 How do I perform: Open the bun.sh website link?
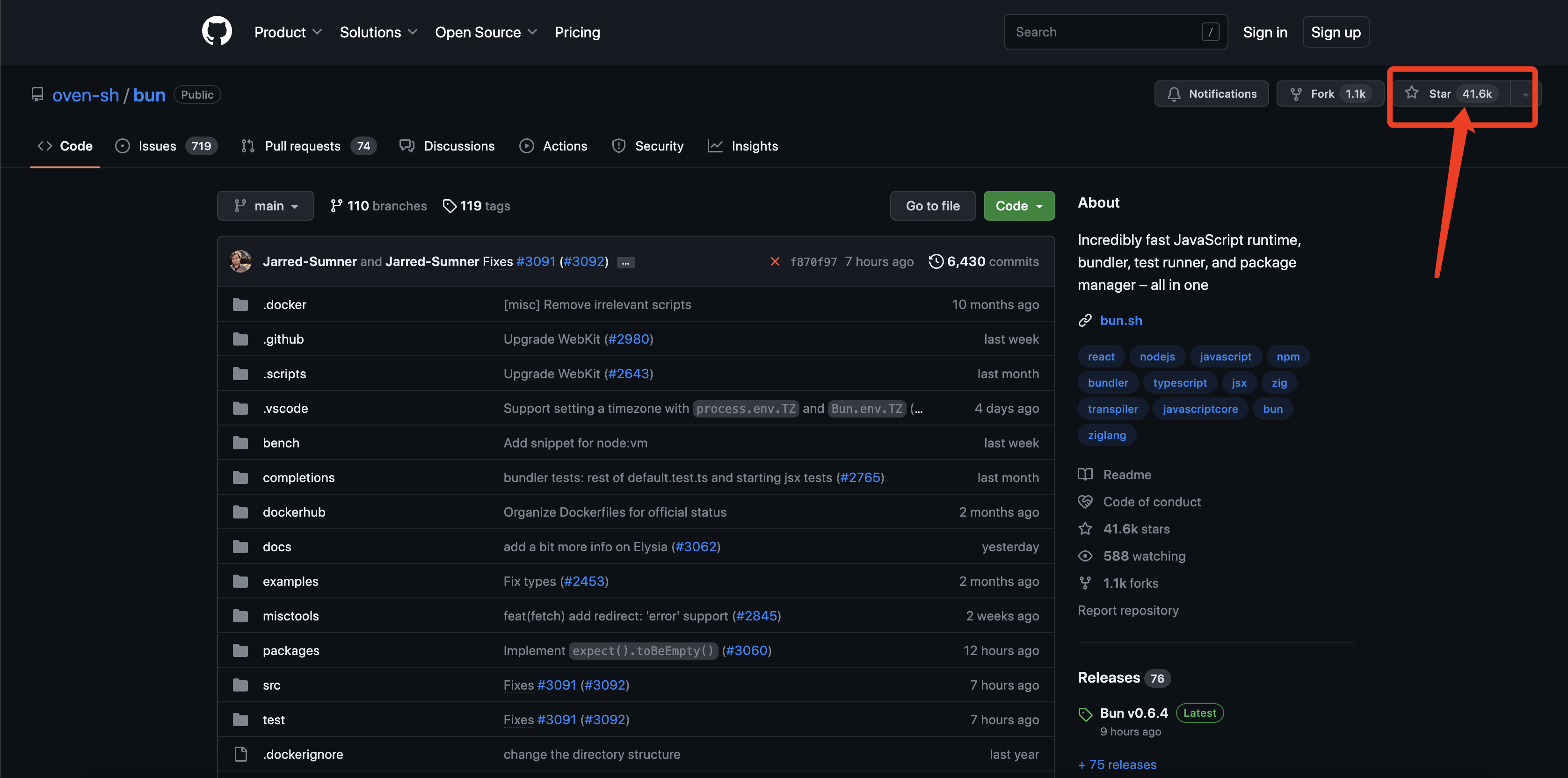[x=1121, y=321]
